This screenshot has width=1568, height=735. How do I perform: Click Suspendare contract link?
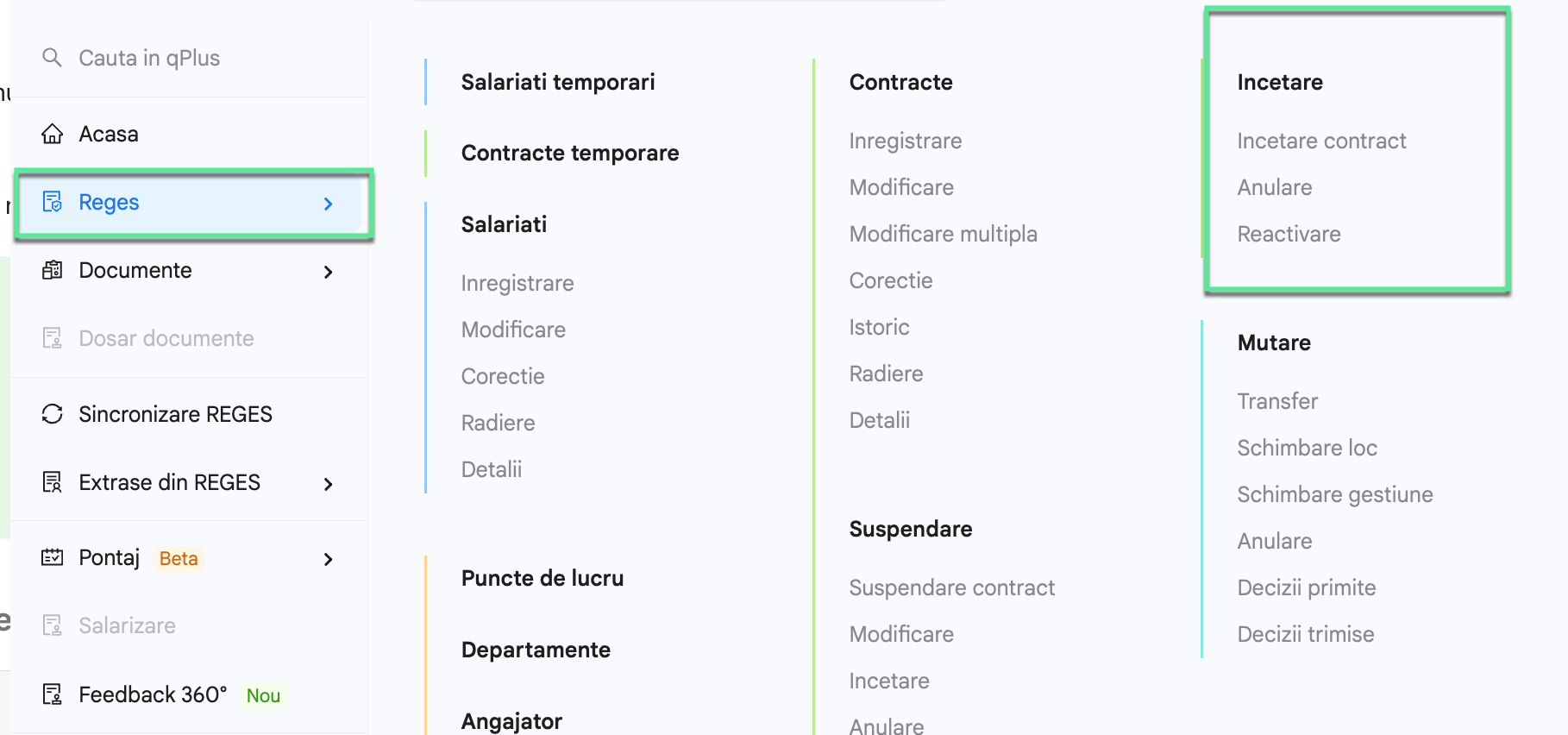pos(952,587)
